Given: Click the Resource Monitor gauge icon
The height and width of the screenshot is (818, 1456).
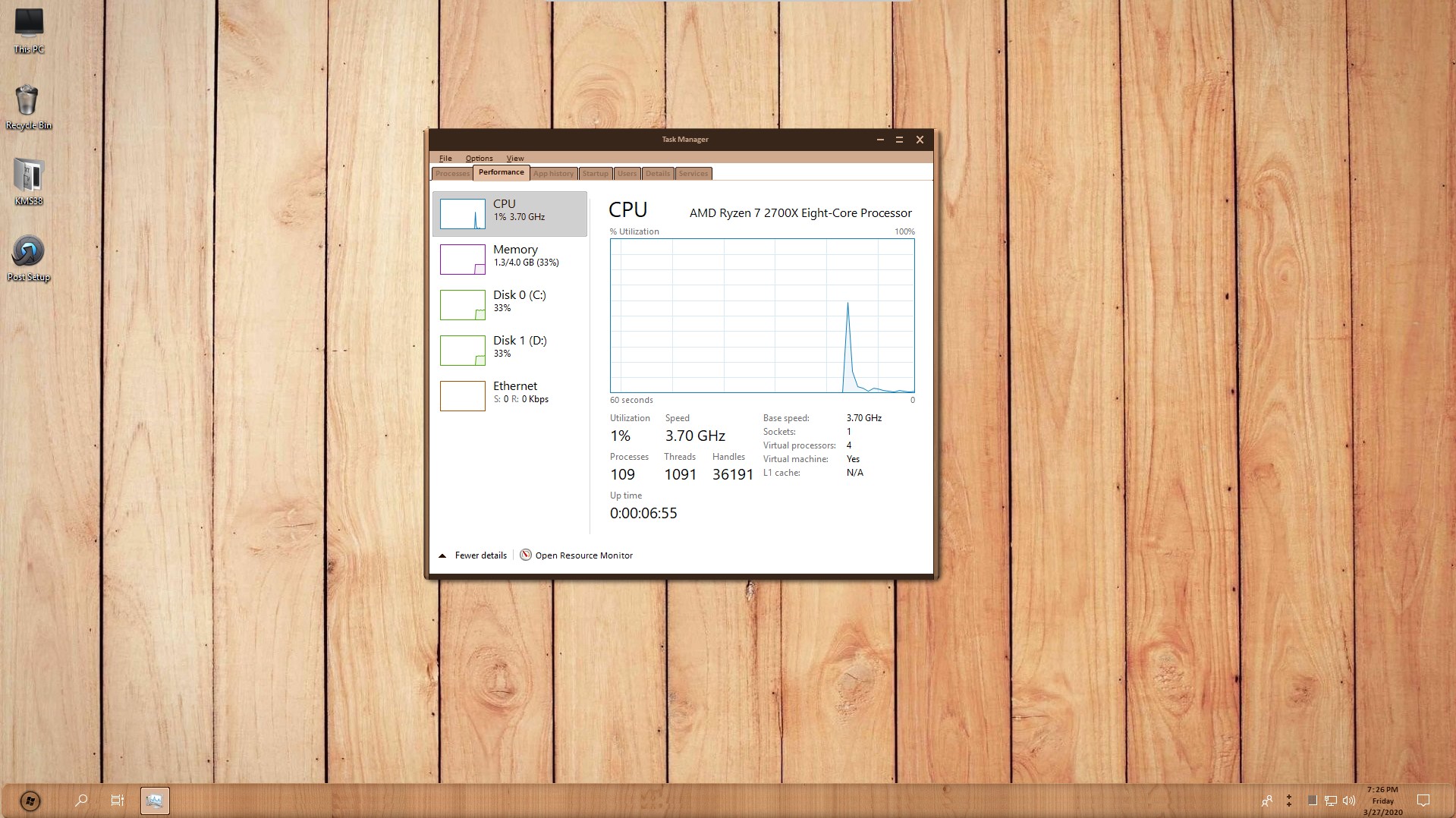Looking at the screenshot, I should tap(525, 555).
